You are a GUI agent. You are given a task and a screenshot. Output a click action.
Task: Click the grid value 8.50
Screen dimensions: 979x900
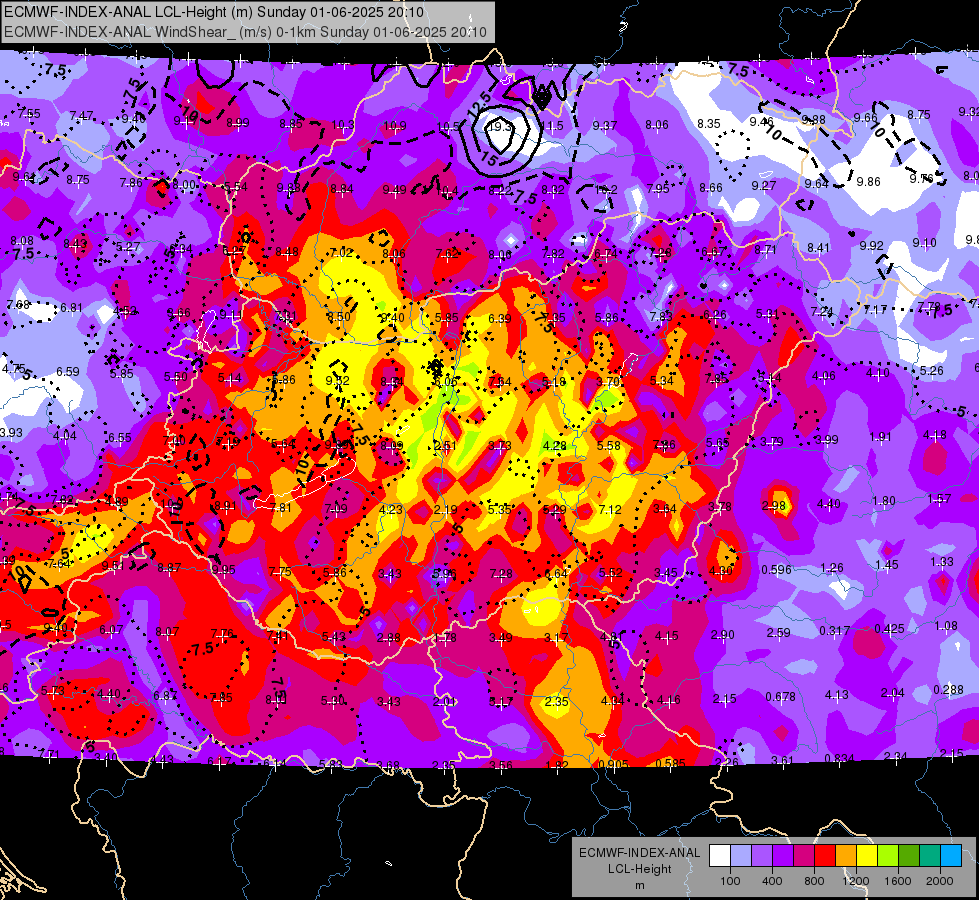coord(339,317)
